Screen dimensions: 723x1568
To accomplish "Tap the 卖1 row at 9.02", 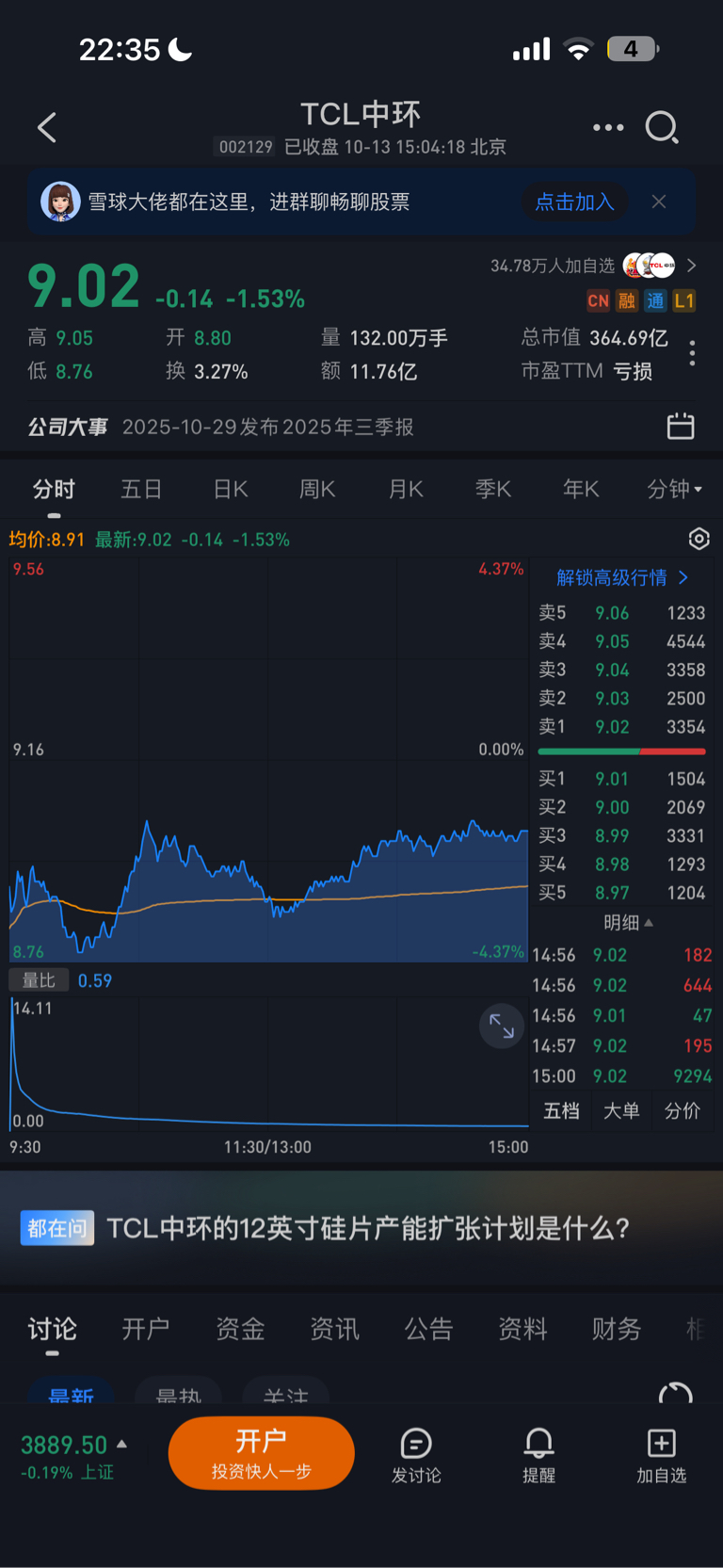I will [x=621, y=727].
